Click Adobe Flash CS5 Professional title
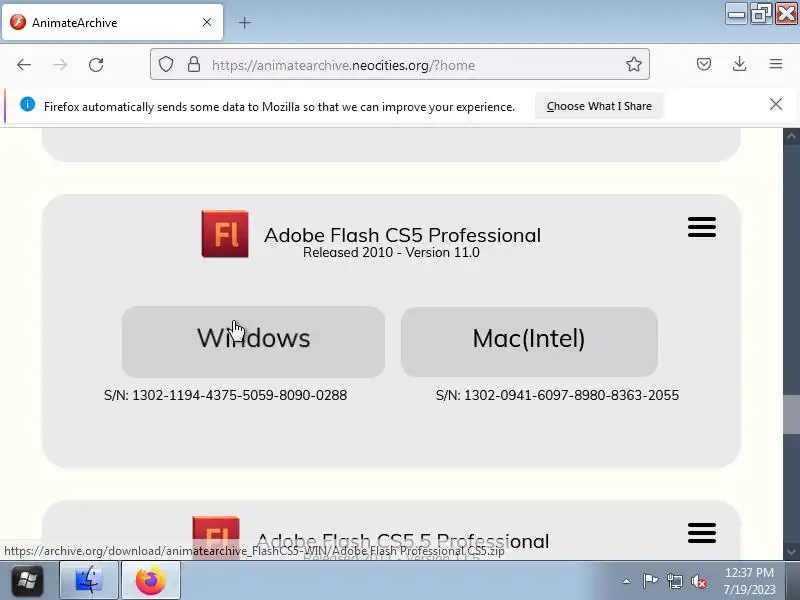This screenshot has height=600, width=800. [402, 235]
